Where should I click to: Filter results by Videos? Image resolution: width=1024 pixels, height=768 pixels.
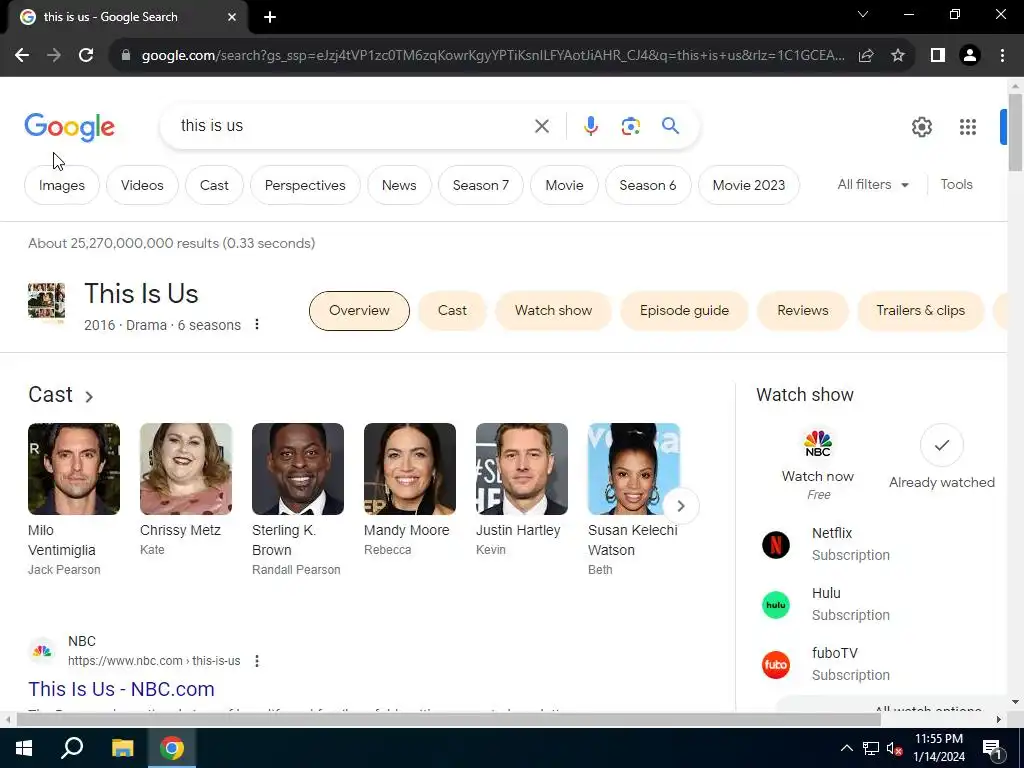point(142,185)
